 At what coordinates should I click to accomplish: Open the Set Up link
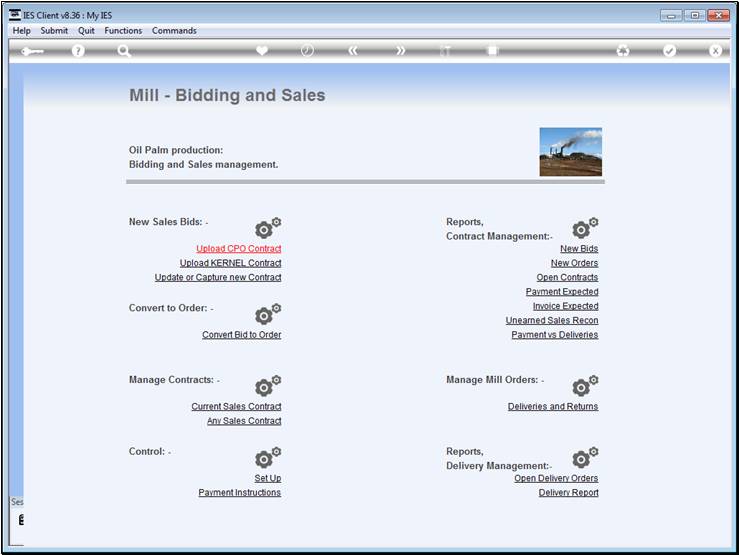[x=268, y=478]
